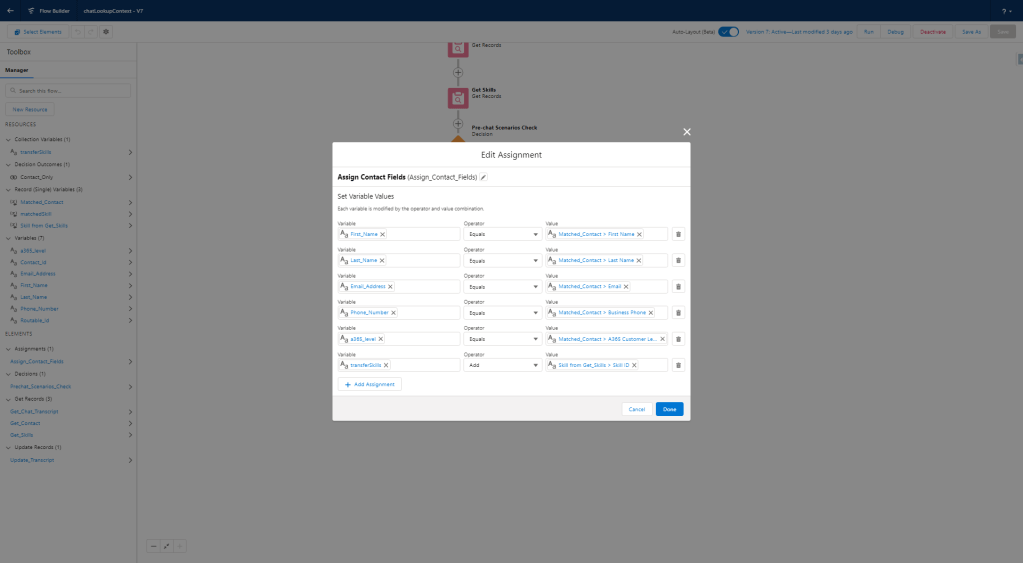Switch to the Manager tab

17,70
